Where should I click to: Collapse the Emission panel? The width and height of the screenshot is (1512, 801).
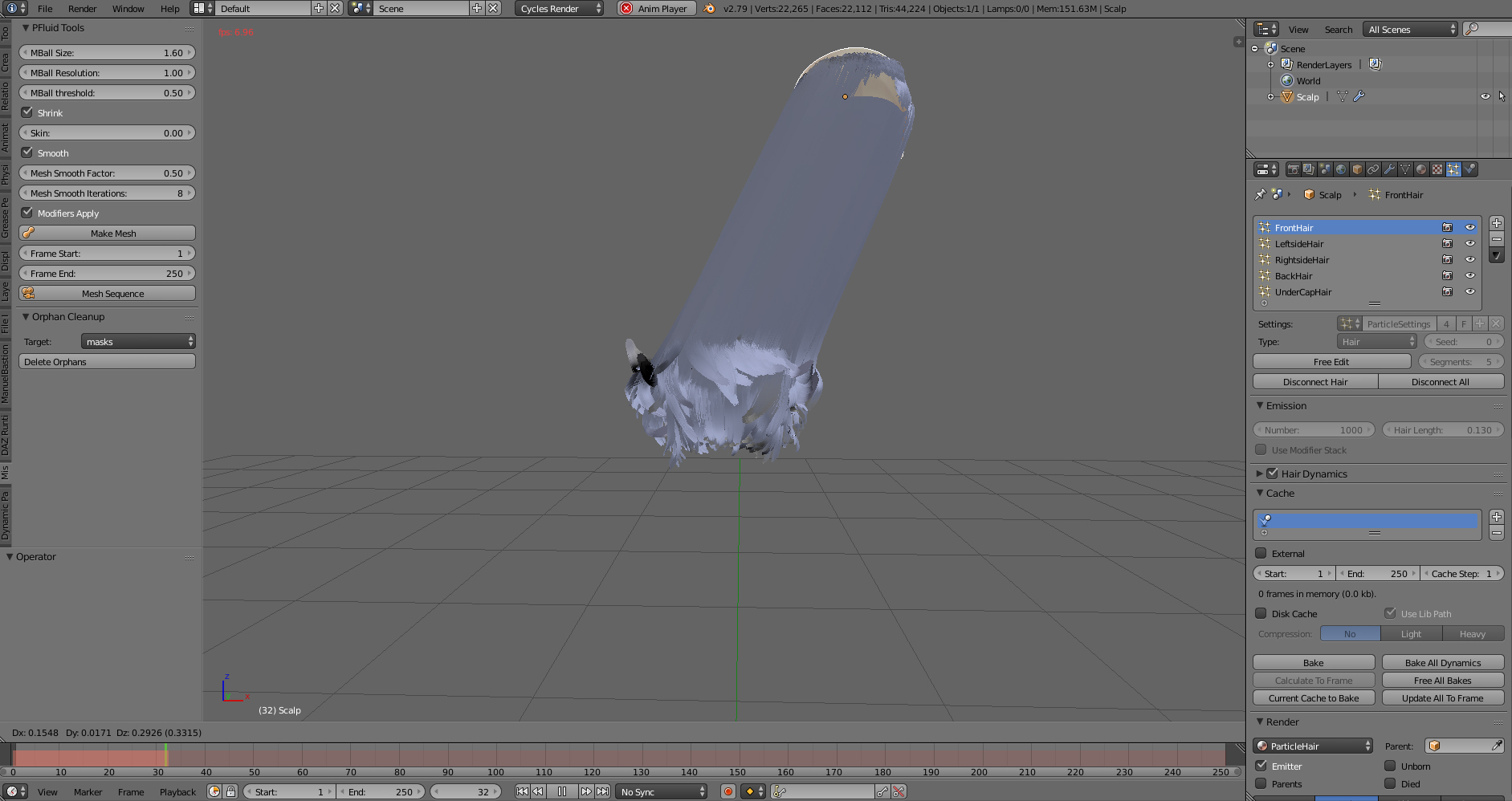1260,405
